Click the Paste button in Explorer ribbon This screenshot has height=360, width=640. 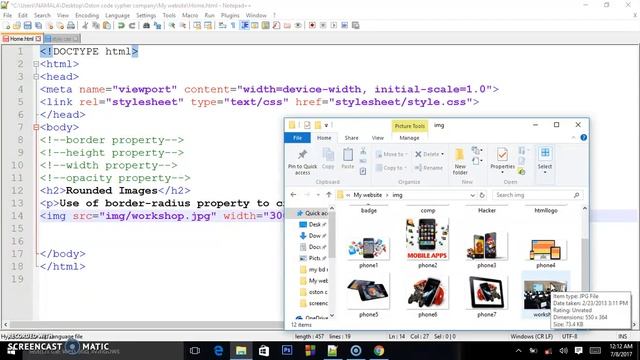click(348, 159)
